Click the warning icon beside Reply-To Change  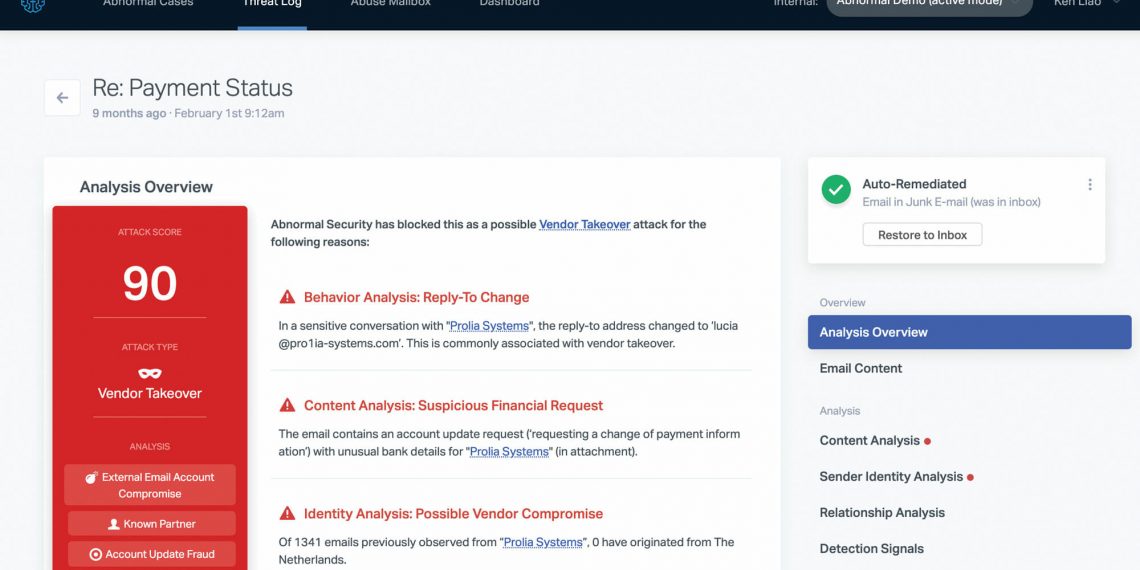[x=287, y=297]
